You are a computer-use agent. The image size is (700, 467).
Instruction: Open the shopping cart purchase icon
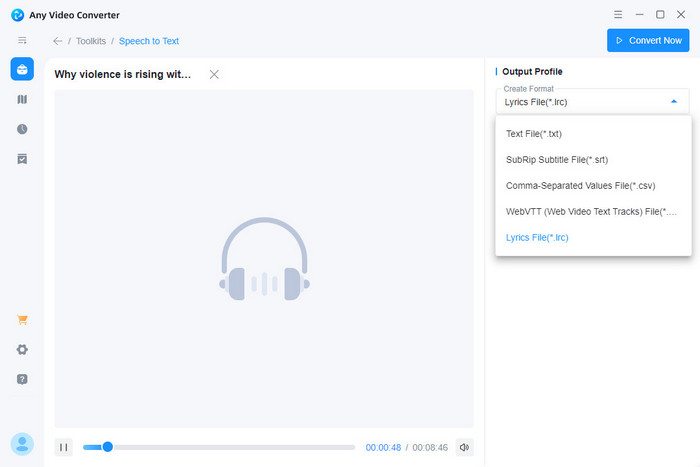pos(22,320)
